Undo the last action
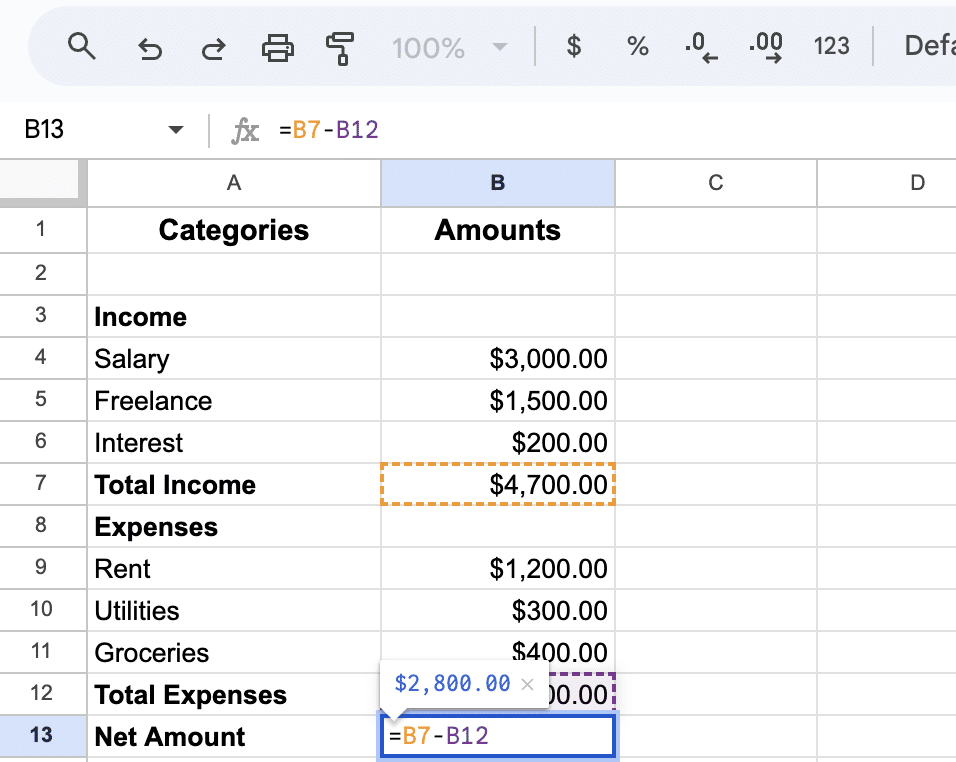Image resolution: width=956 pixels, height=762 pixels. click(149, 48)
